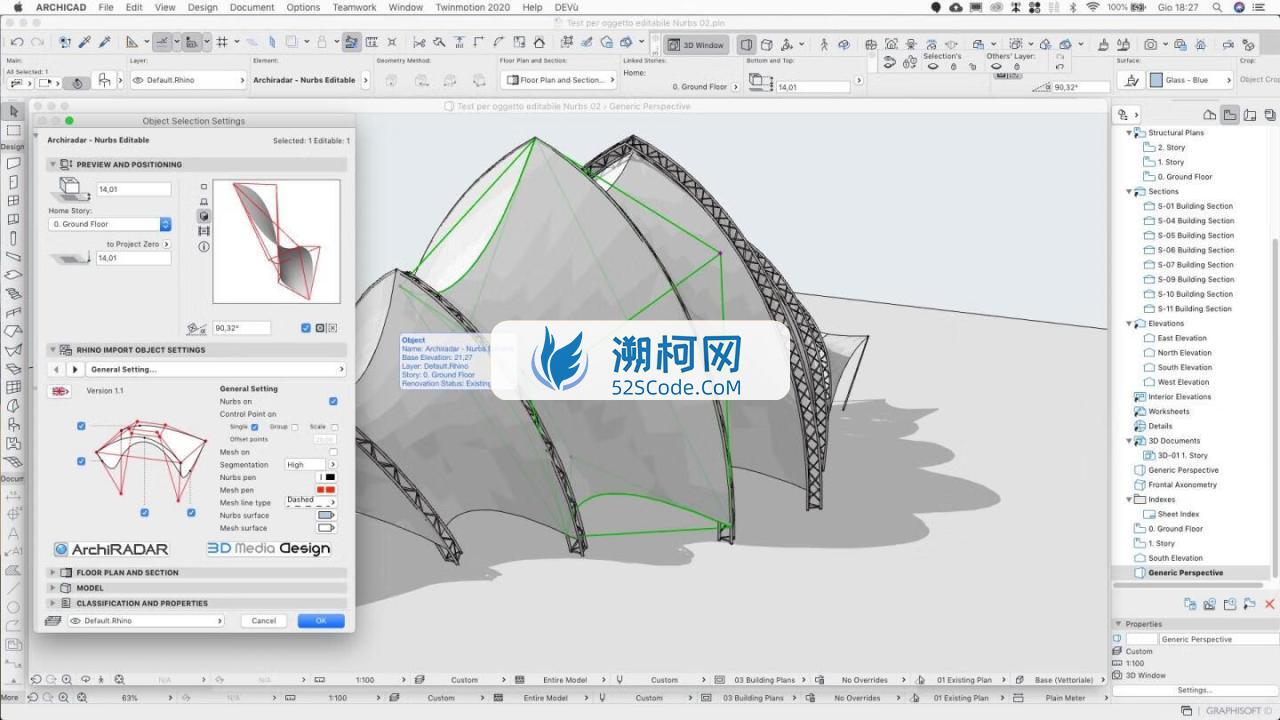
Task: Select the Inject Parameters syringe icon
Action: (106, 43)
